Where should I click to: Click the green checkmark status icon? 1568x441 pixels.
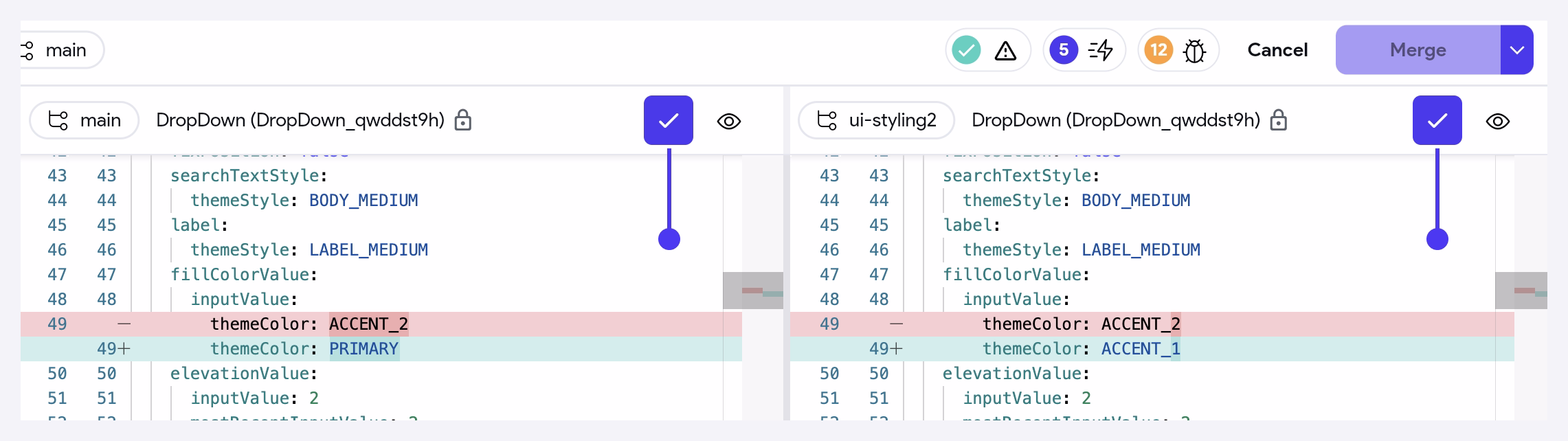(966, 50)
